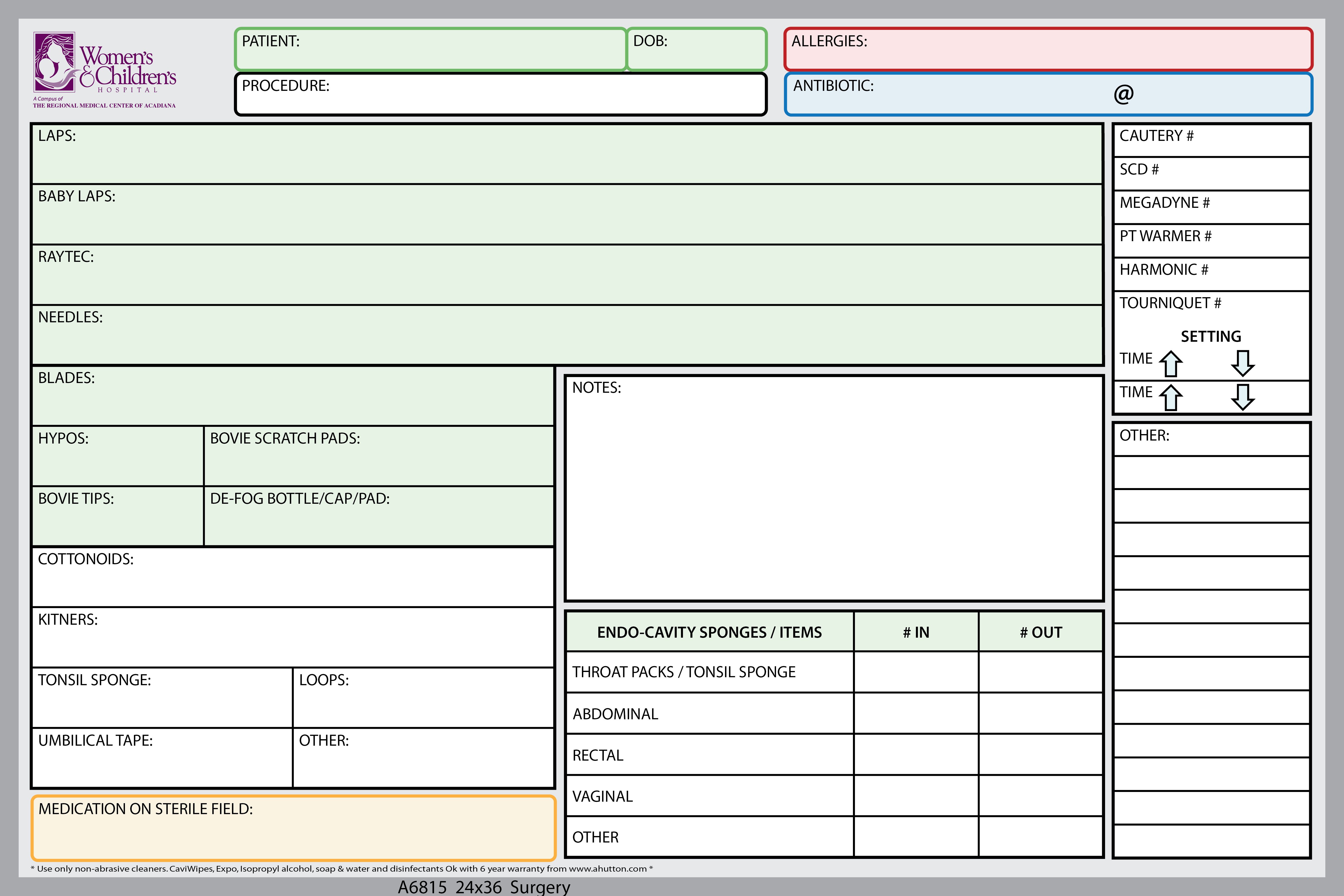
Task: Click the # OUT column header
Action: (1041, 632)
